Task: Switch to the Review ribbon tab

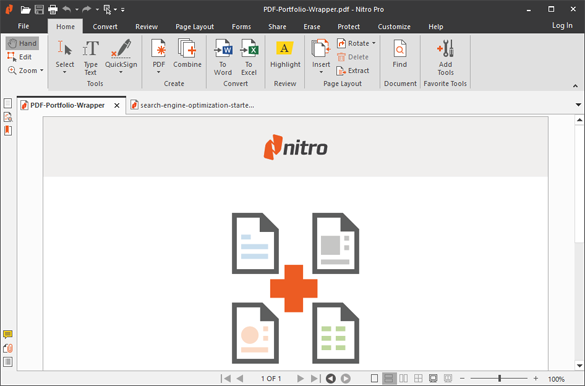Action: tap(146, 26)
